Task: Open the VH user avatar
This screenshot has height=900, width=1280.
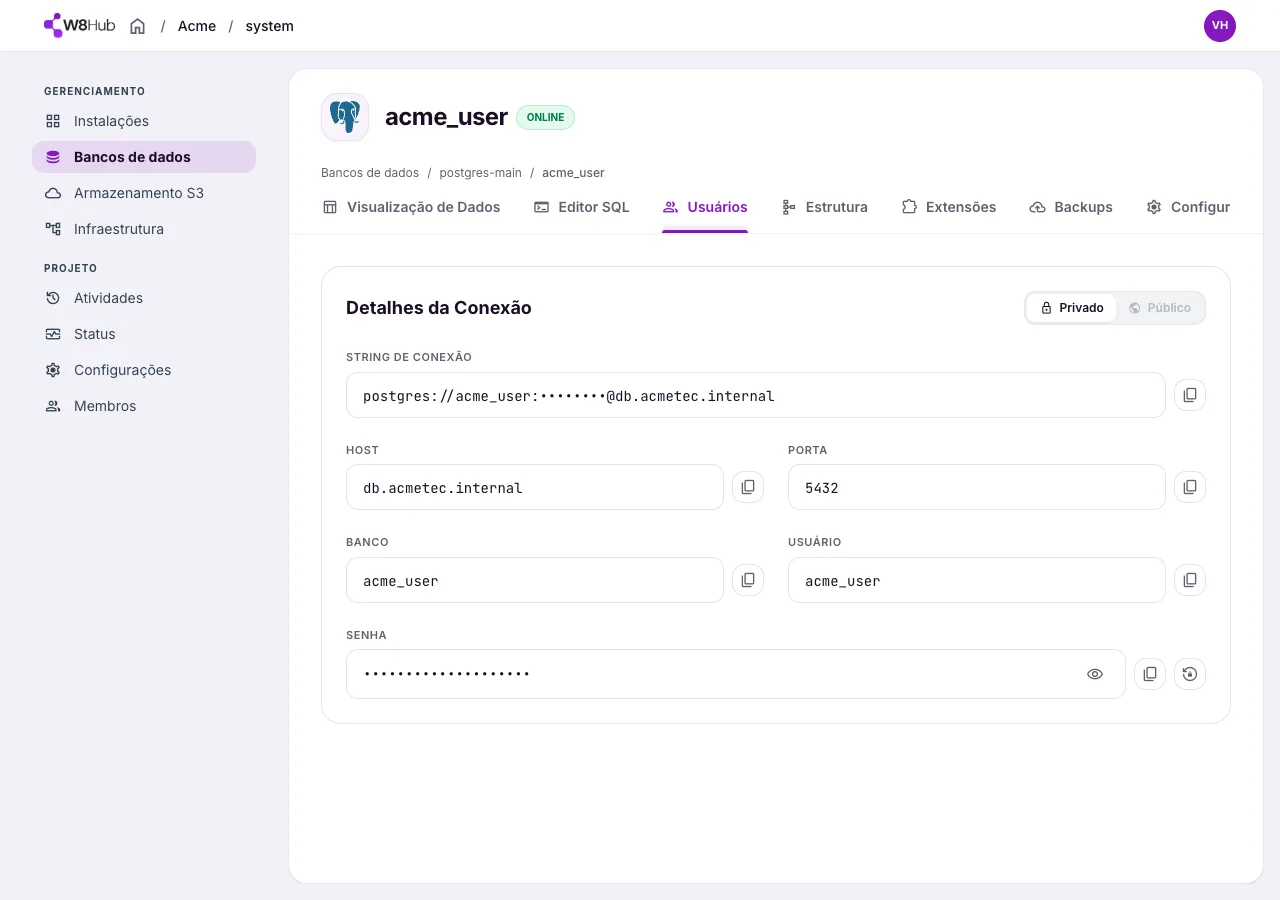Action: click(x=1220, y=26)
